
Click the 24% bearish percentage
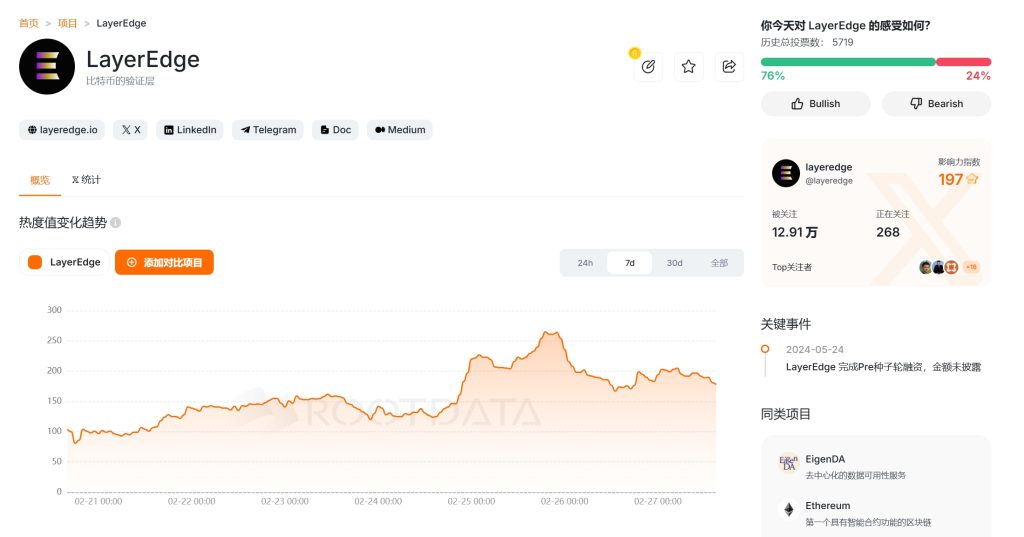[x=978, y=76]
